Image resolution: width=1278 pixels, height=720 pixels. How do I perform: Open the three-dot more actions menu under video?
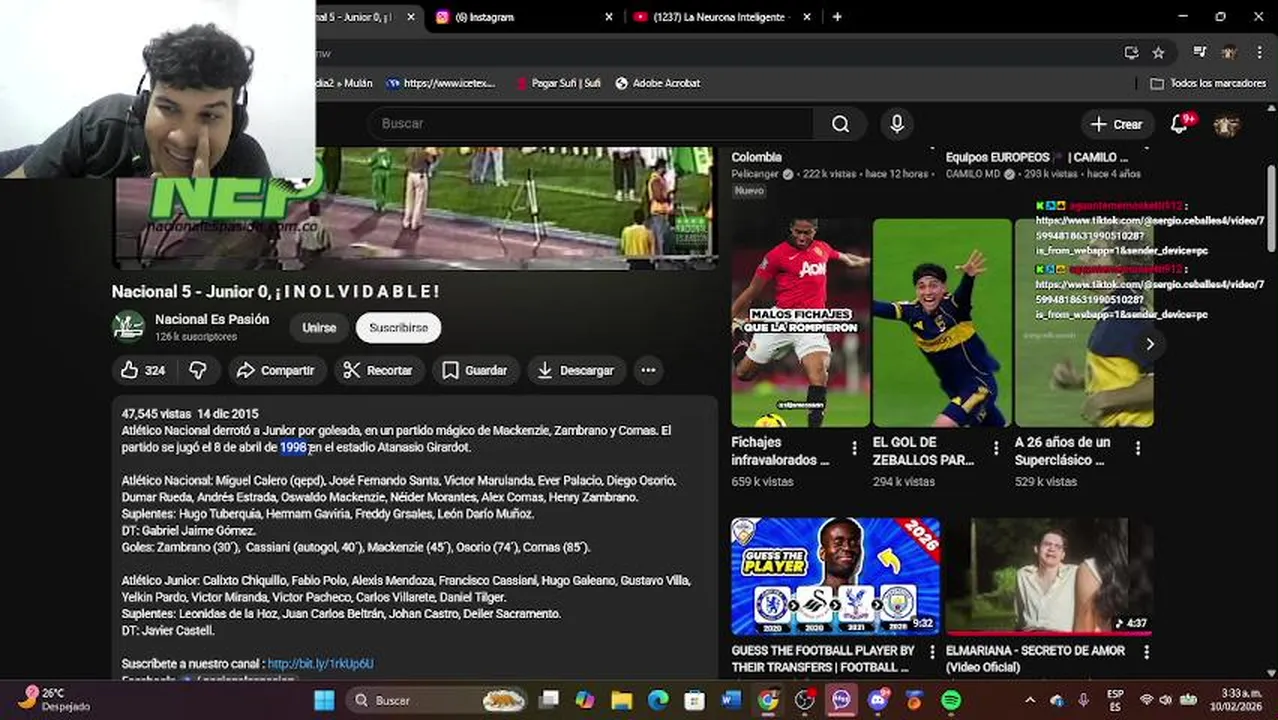[648, 370]
